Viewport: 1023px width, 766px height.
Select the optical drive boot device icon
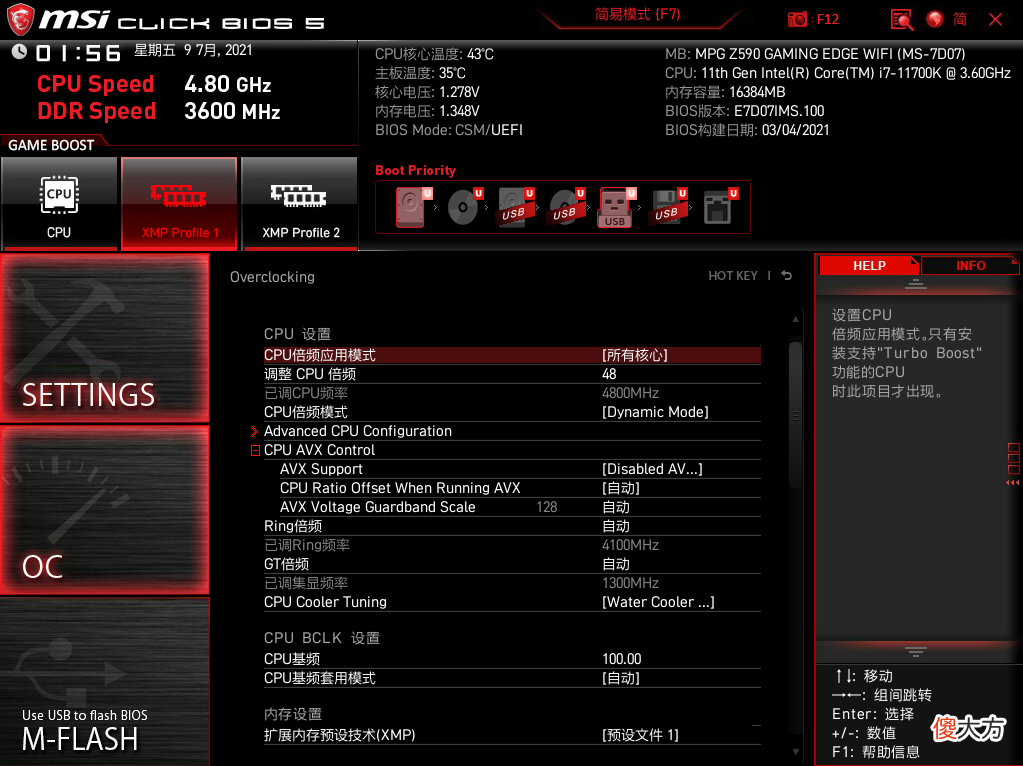click(465, 207)
